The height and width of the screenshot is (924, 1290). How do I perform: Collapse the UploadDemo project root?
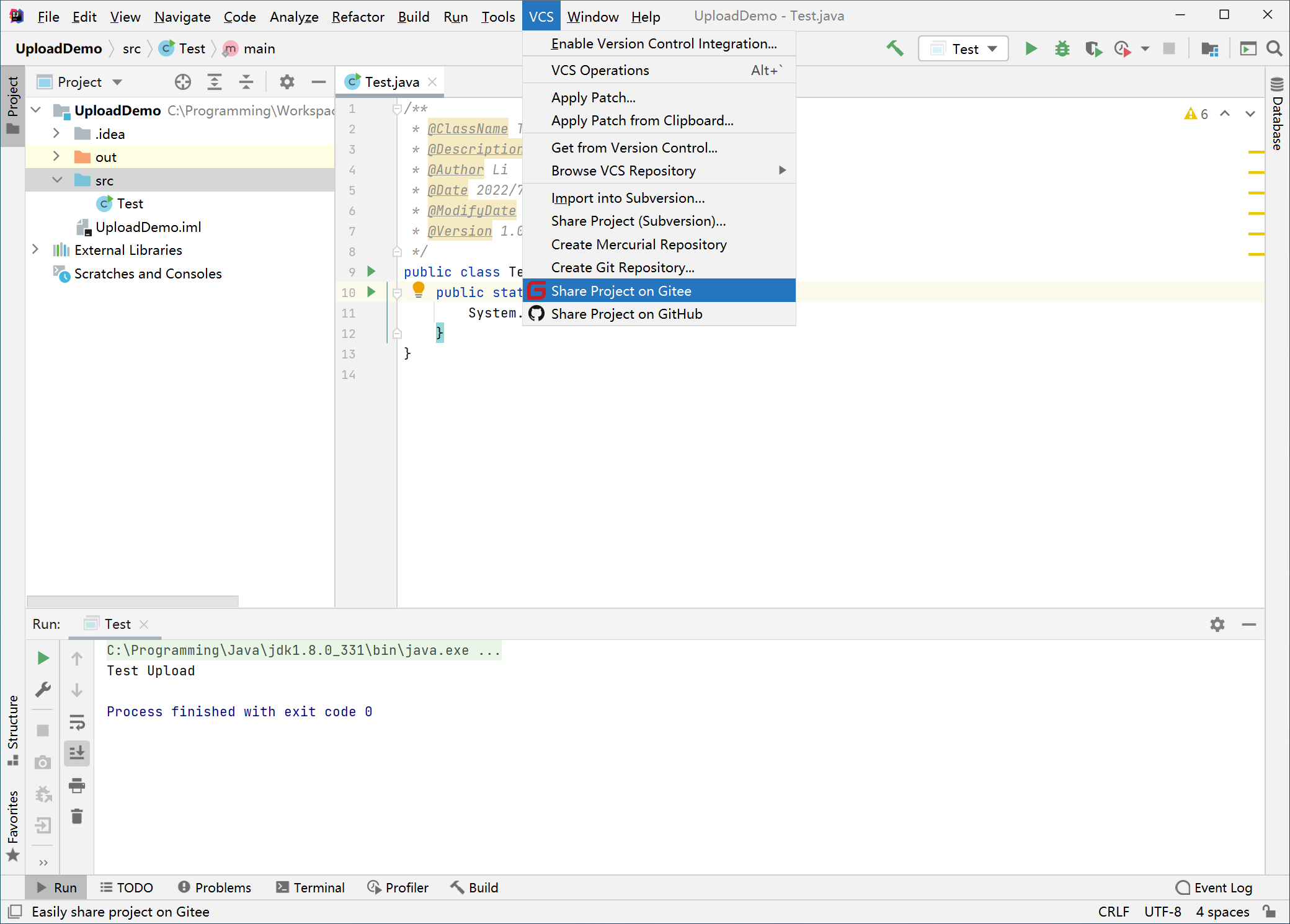[x=36, y=110]
